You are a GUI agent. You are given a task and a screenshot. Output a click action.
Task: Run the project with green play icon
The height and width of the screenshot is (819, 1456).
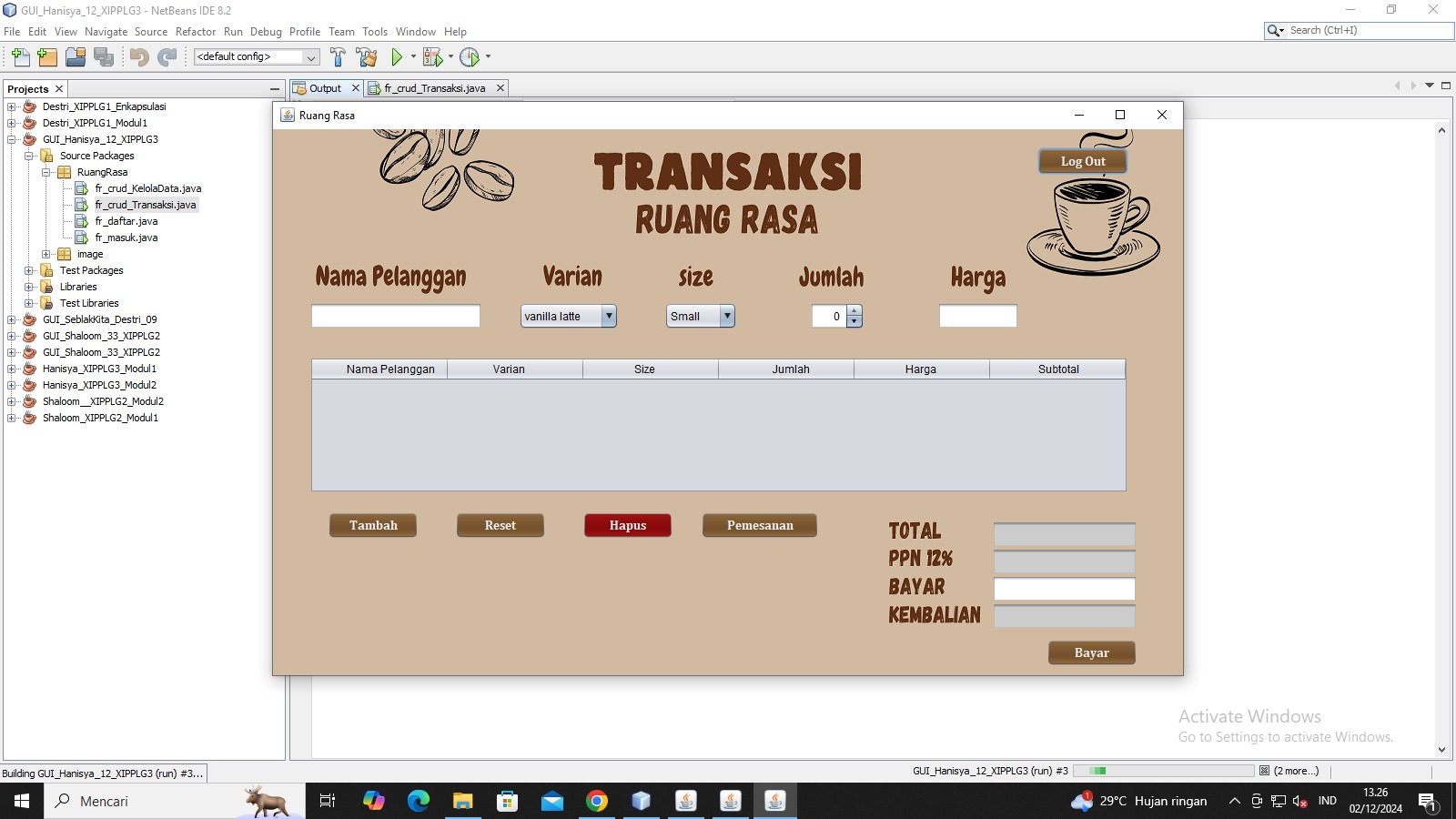(x=397, y=57)
